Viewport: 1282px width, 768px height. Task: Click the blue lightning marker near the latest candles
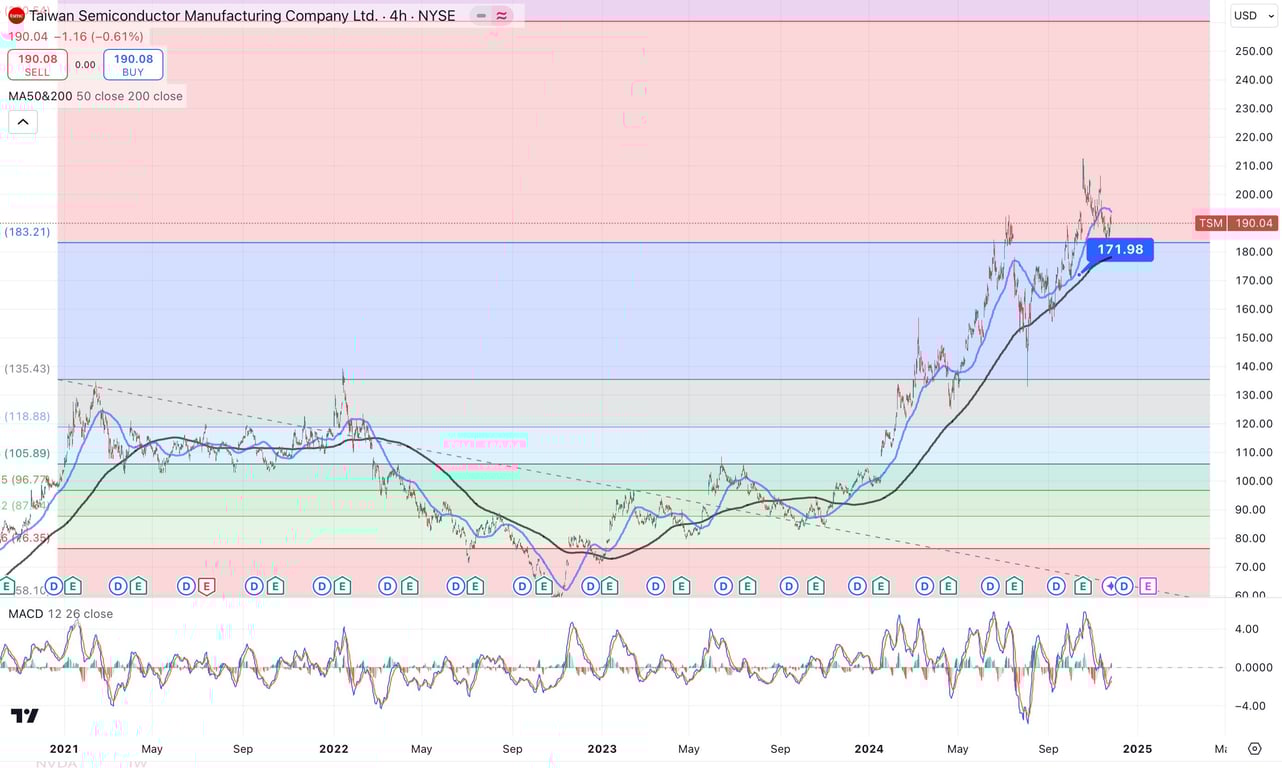[x=1109, y=586]
